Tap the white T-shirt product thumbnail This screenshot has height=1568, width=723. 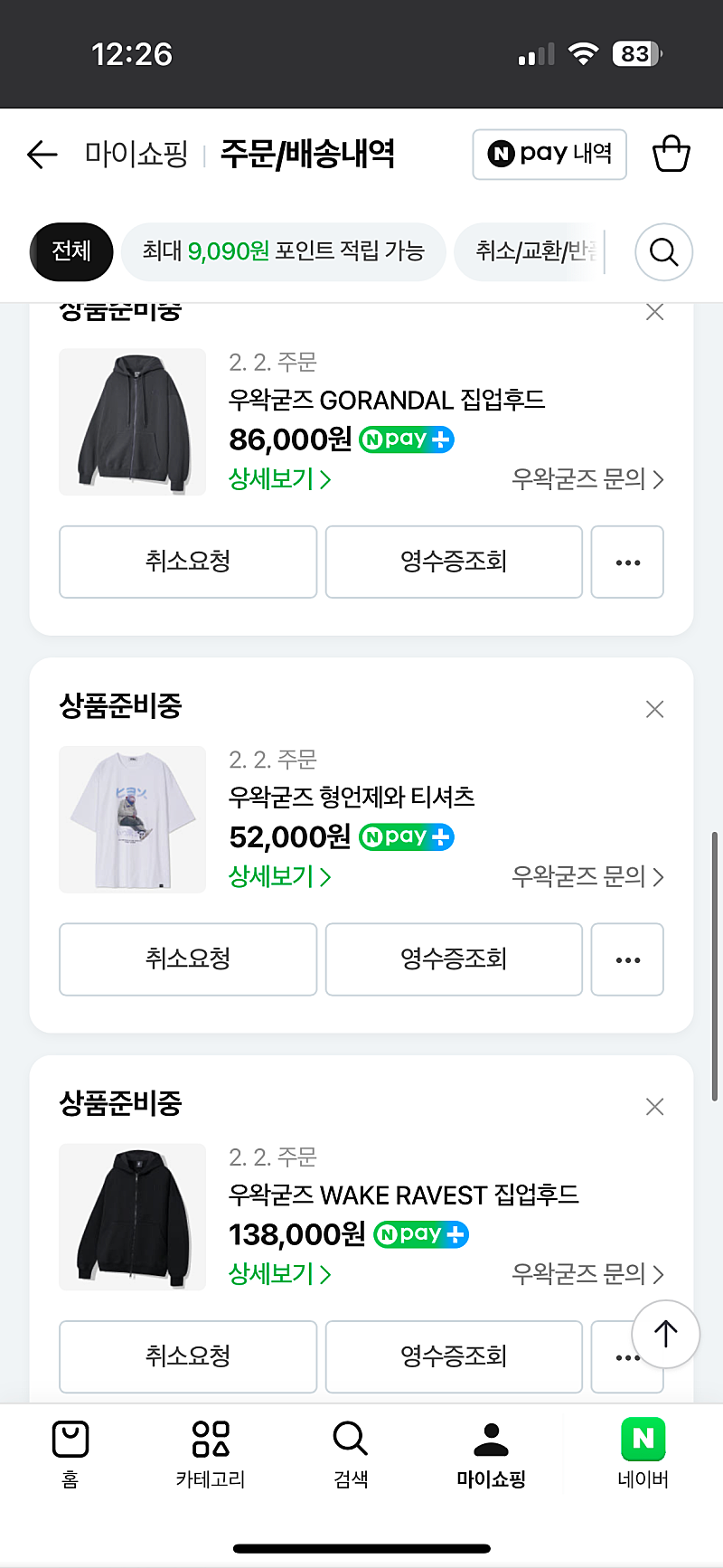click(133, 819)
